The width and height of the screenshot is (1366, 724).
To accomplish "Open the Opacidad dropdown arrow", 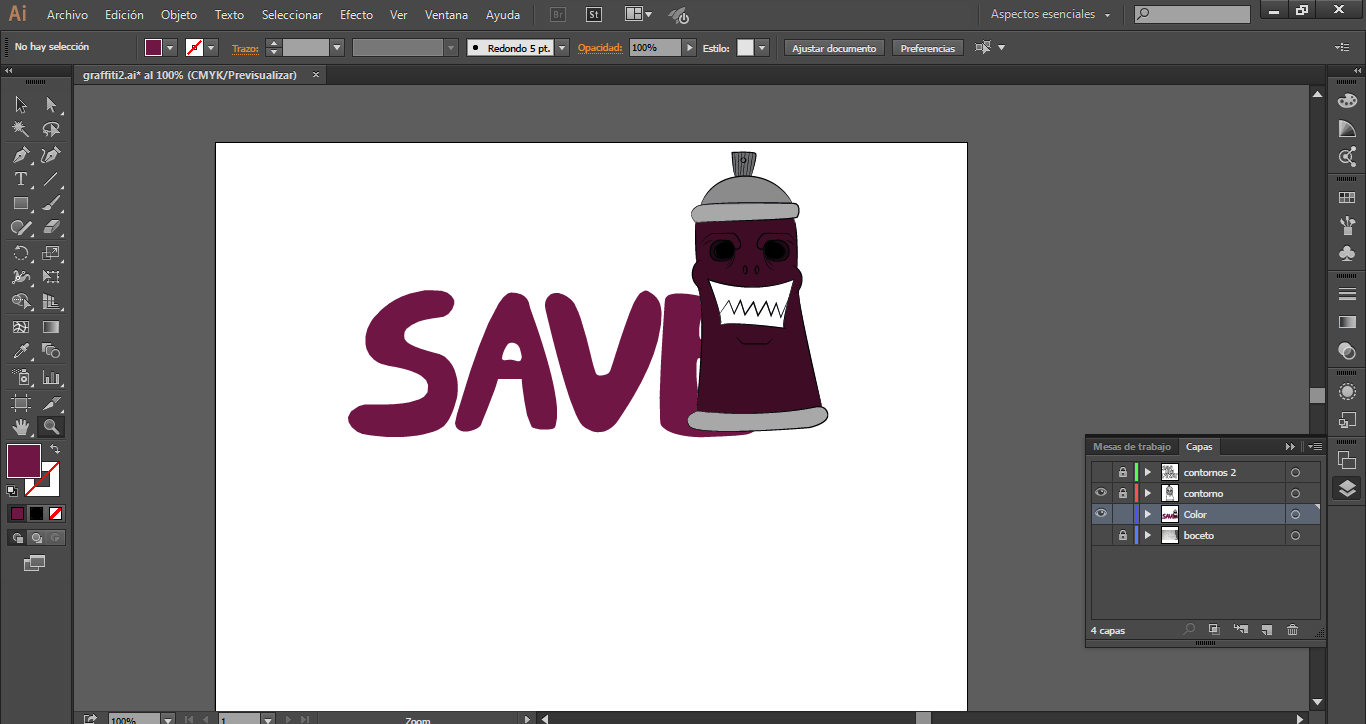I will (689, 48).
